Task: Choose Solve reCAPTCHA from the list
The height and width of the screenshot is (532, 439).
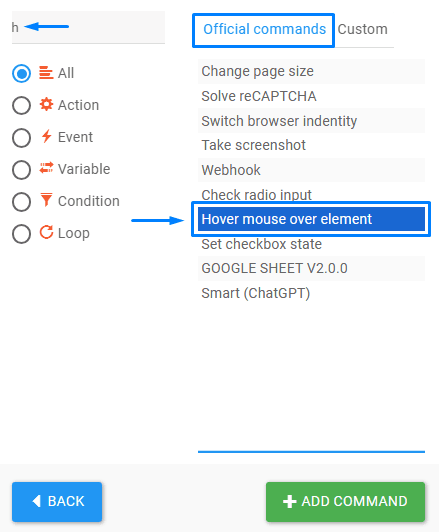Action: coord(311,96)
